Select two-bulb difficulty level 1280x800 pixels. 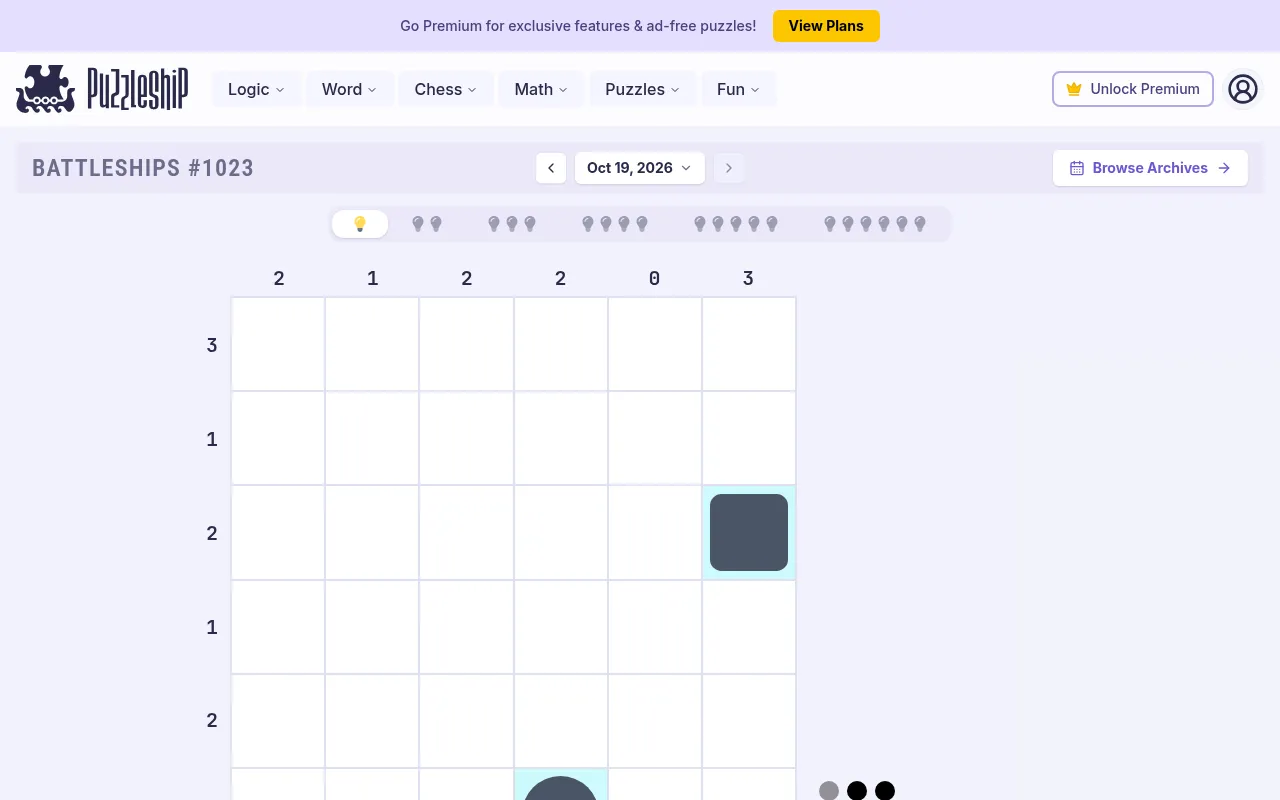[x=427, y=224]
